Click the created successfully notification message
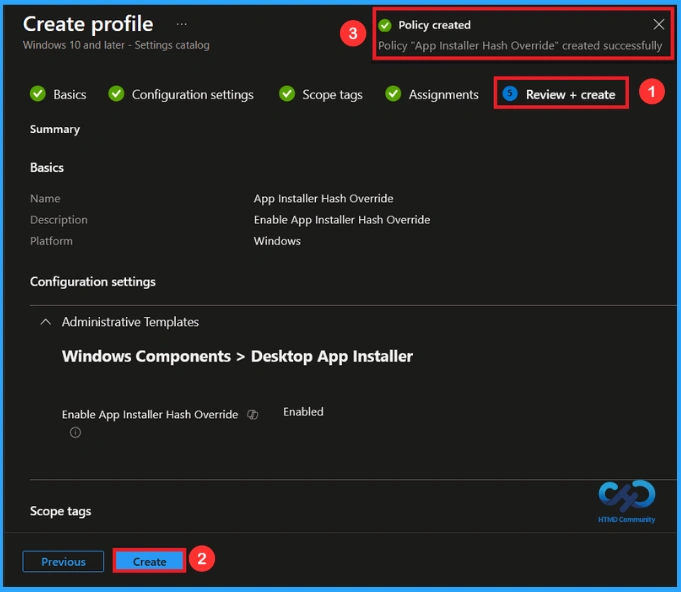Viewport: 681px width, 592px height. pos(520,46)
